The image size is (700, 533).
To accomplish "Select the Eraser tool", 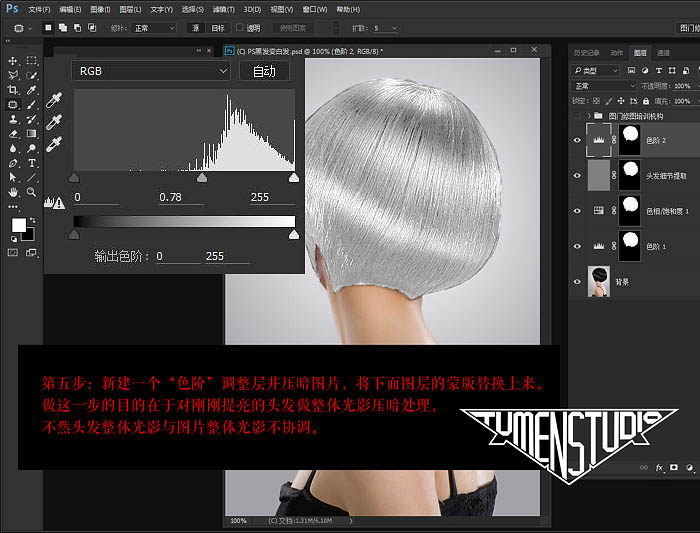I will (13, 133).
